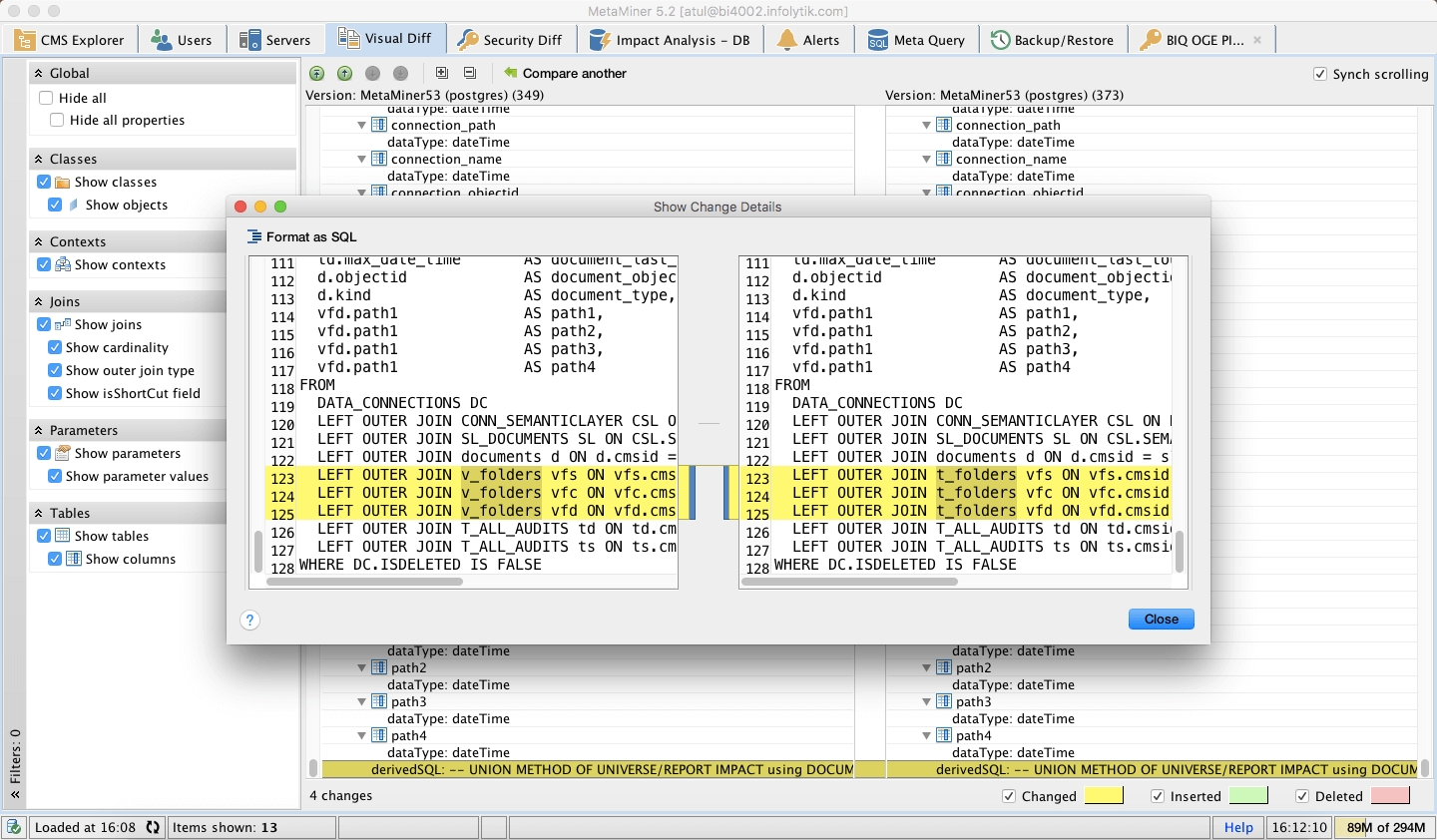The image size is (1437, 840).
Task: Collapse all nodes with minus icon
Action: [470, 73]
